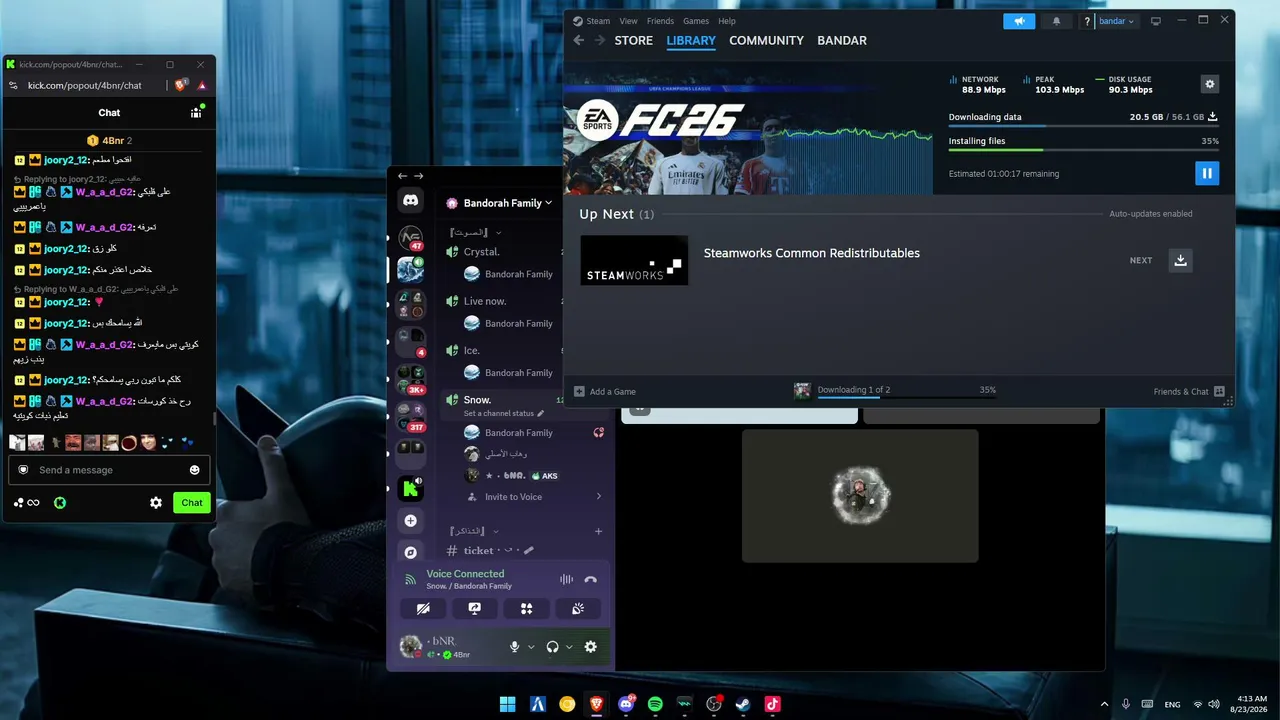Open TikTok from the taskbar
This screenshot has height=720, width=1280.
(x=772, y=704)
